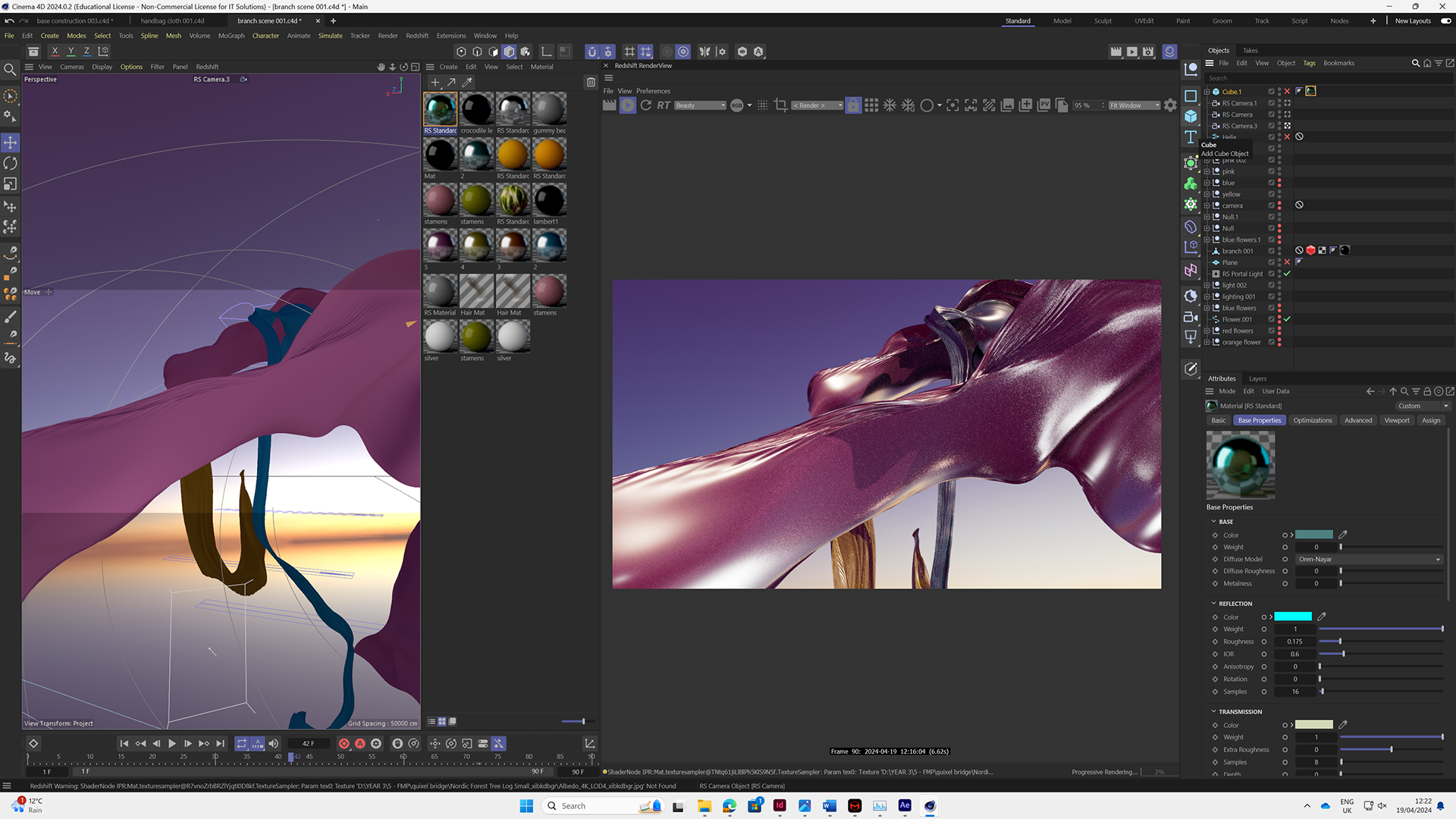1456x819 pixels.
Task: Add a Cube object from the palette
Action: coord(1191,116)
